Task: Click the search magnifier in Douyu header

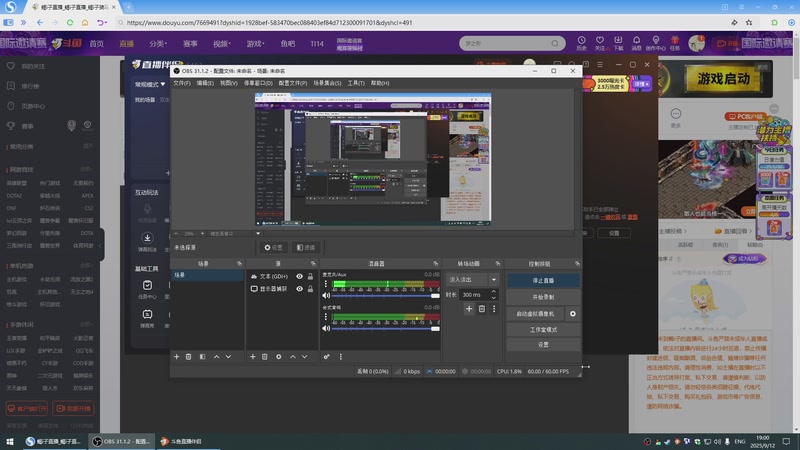Action: [x=555, y=43]
